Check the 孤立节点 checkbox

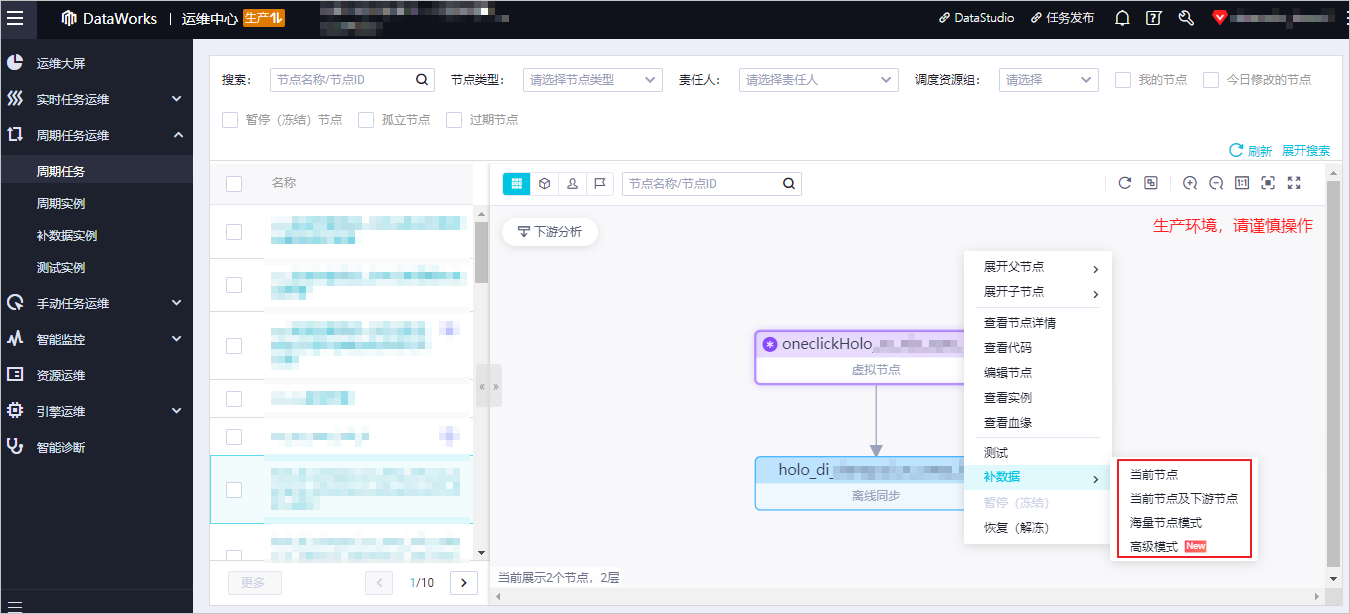pyautogui.click(x=366, y=120)
